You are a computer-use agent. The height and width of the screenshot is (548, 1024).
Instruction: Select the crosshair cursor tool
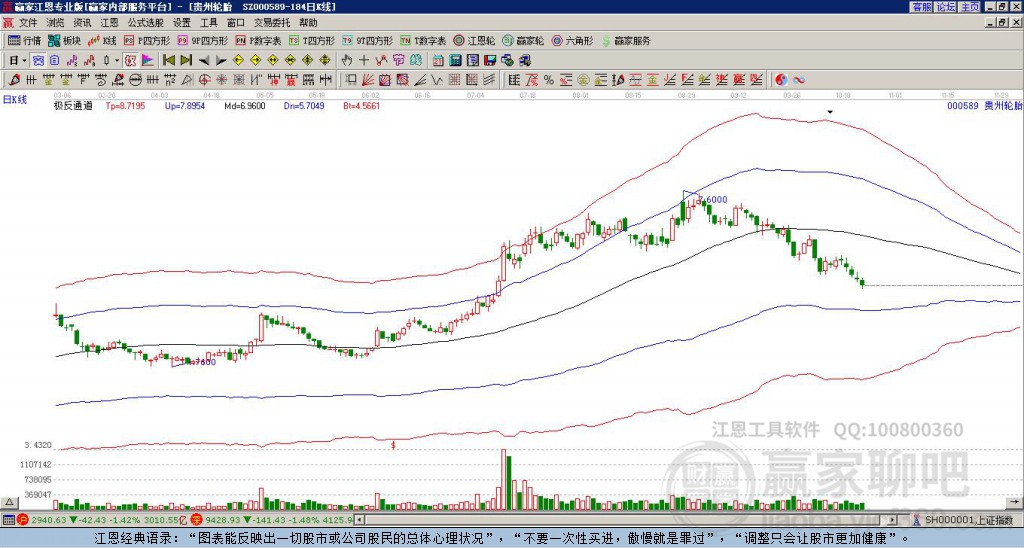[x=364, y=60]
